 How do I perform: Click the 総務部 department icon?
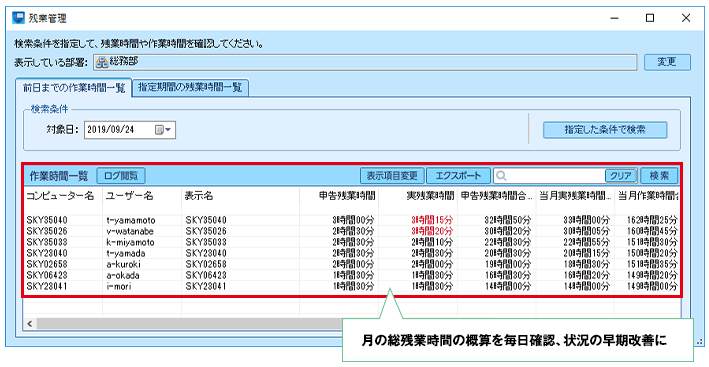102,62
